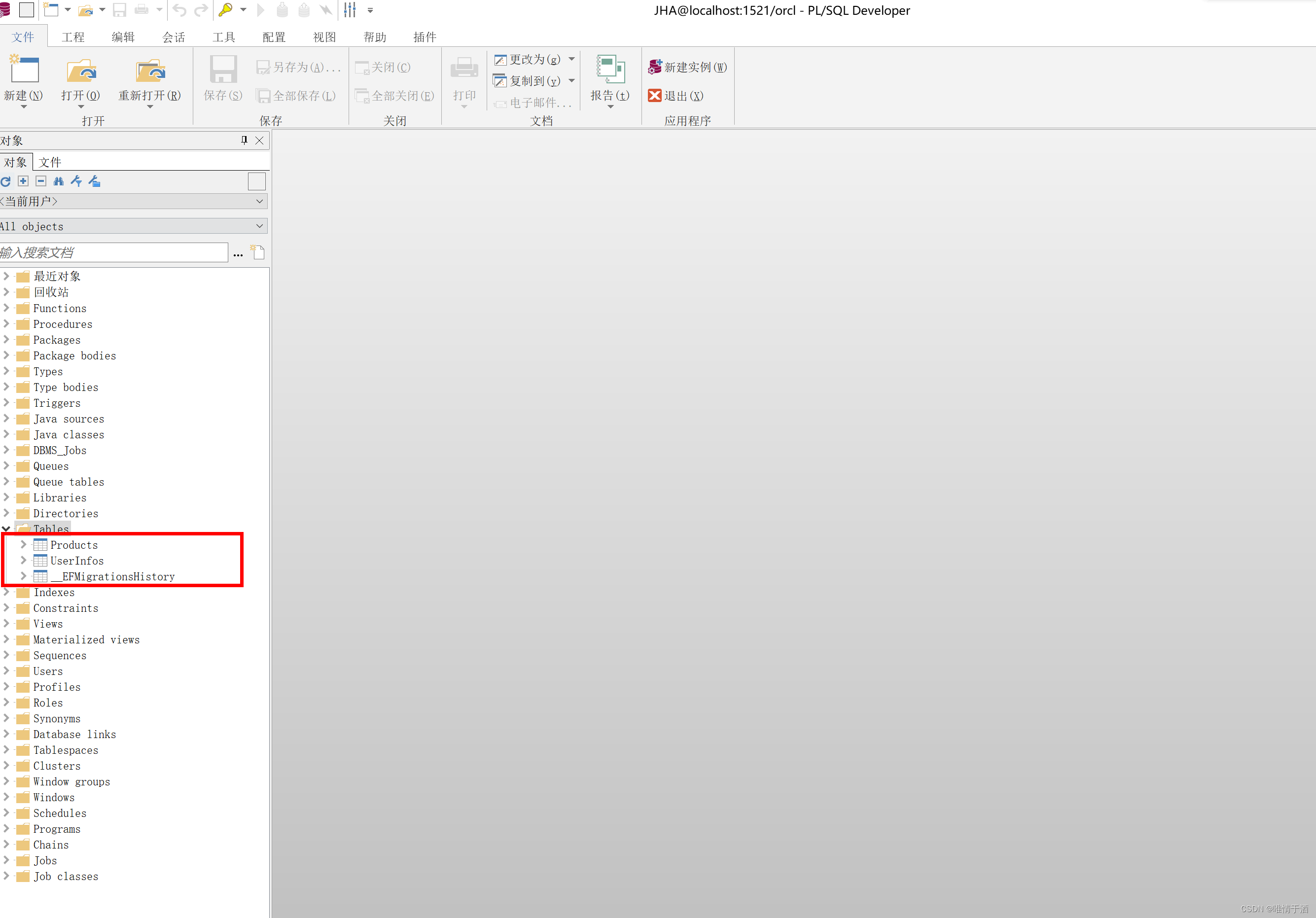Click the 新建实例(W) new instance icon
The width and height of the screenshot is (1316, 918).
[655, 67]
